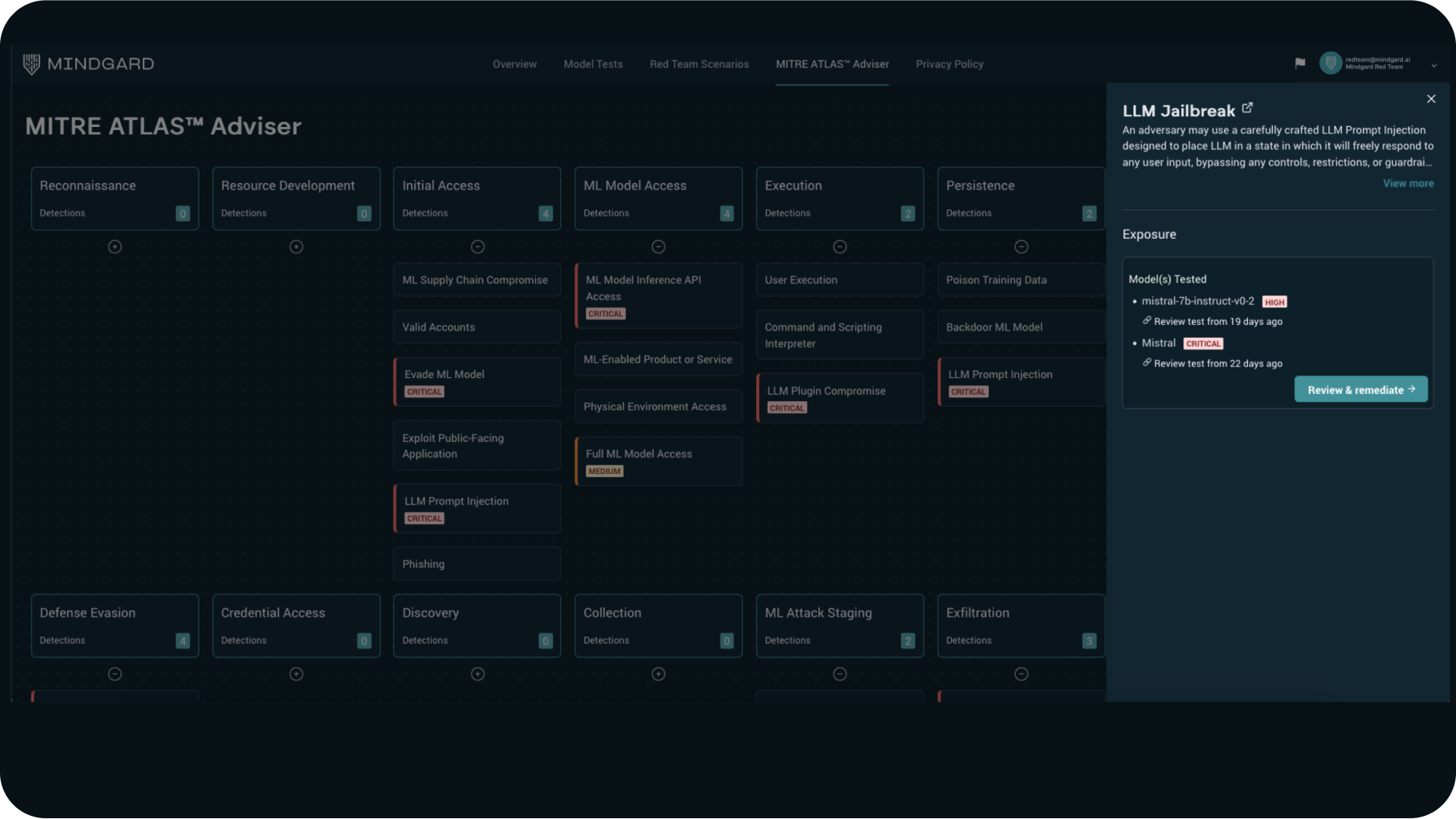Open ML-Enabled Product or Service technique
The height and width of the screenshot is (819, 1456).
click(658, 359)
